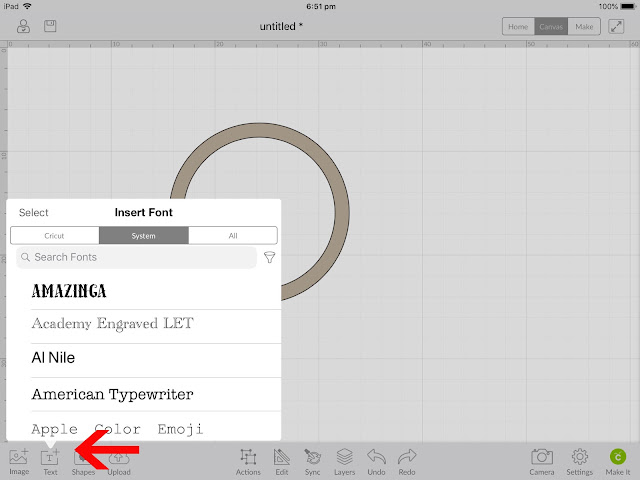Select the Text tool
Screen dimensions: 640x480
(x=50, y=462)
